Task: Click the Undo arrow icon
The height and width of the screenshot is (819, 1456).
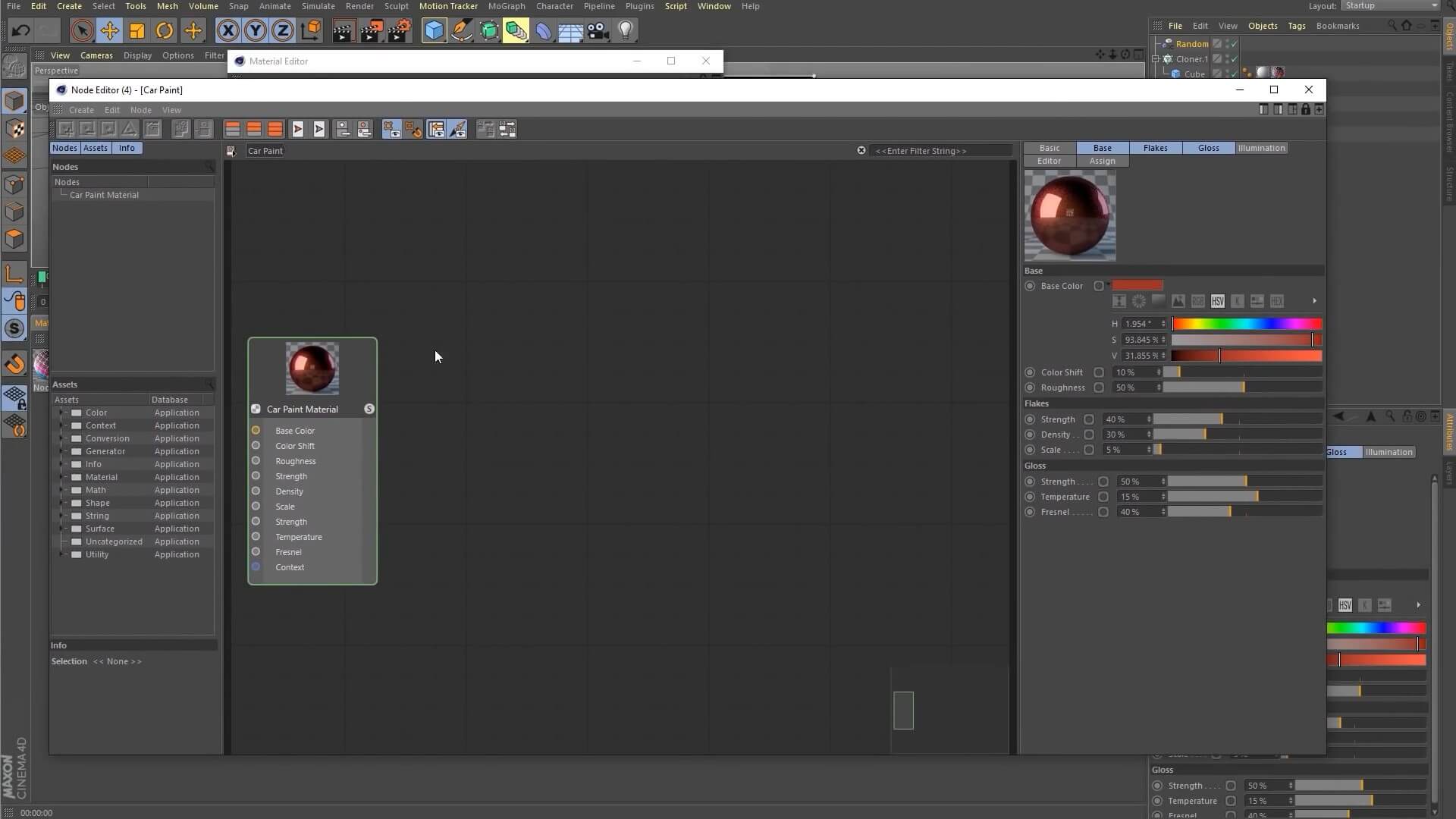Action: click(x=20, y=30)
